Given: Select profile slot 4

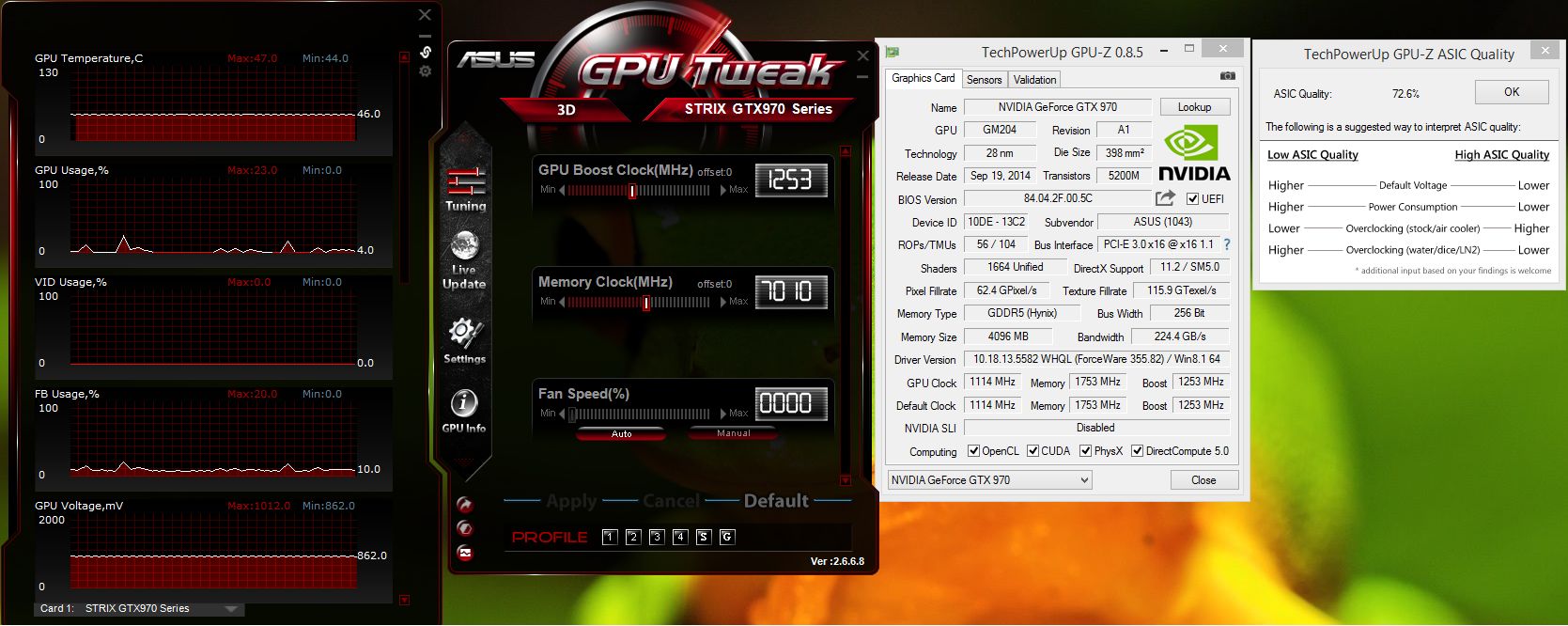Looking at the screenshot, I should 680,537.
